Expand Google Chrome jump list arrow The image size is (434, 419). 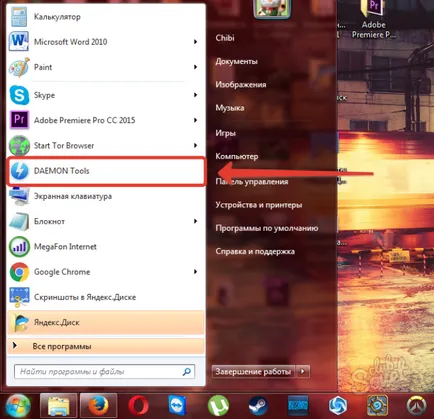(x=195, y=272)
